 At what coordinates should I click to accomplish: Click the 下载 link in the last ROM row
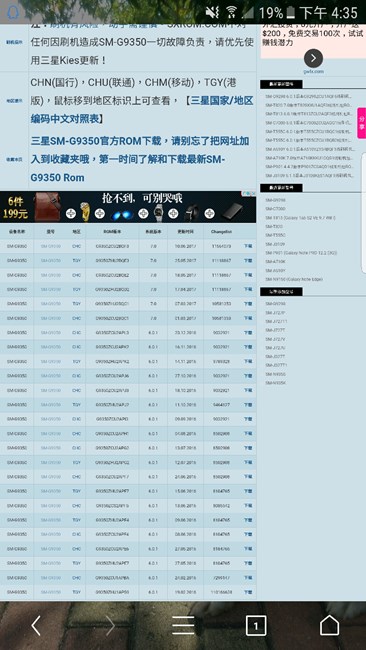click(x=248, y=592)
